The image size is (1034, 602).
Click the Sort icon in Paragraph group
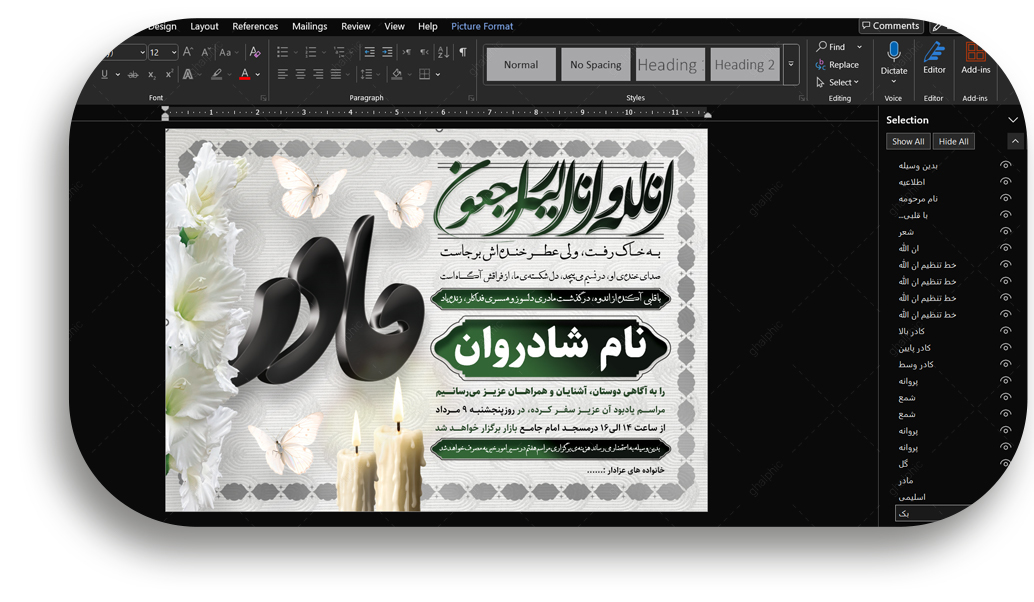point(444,52)
